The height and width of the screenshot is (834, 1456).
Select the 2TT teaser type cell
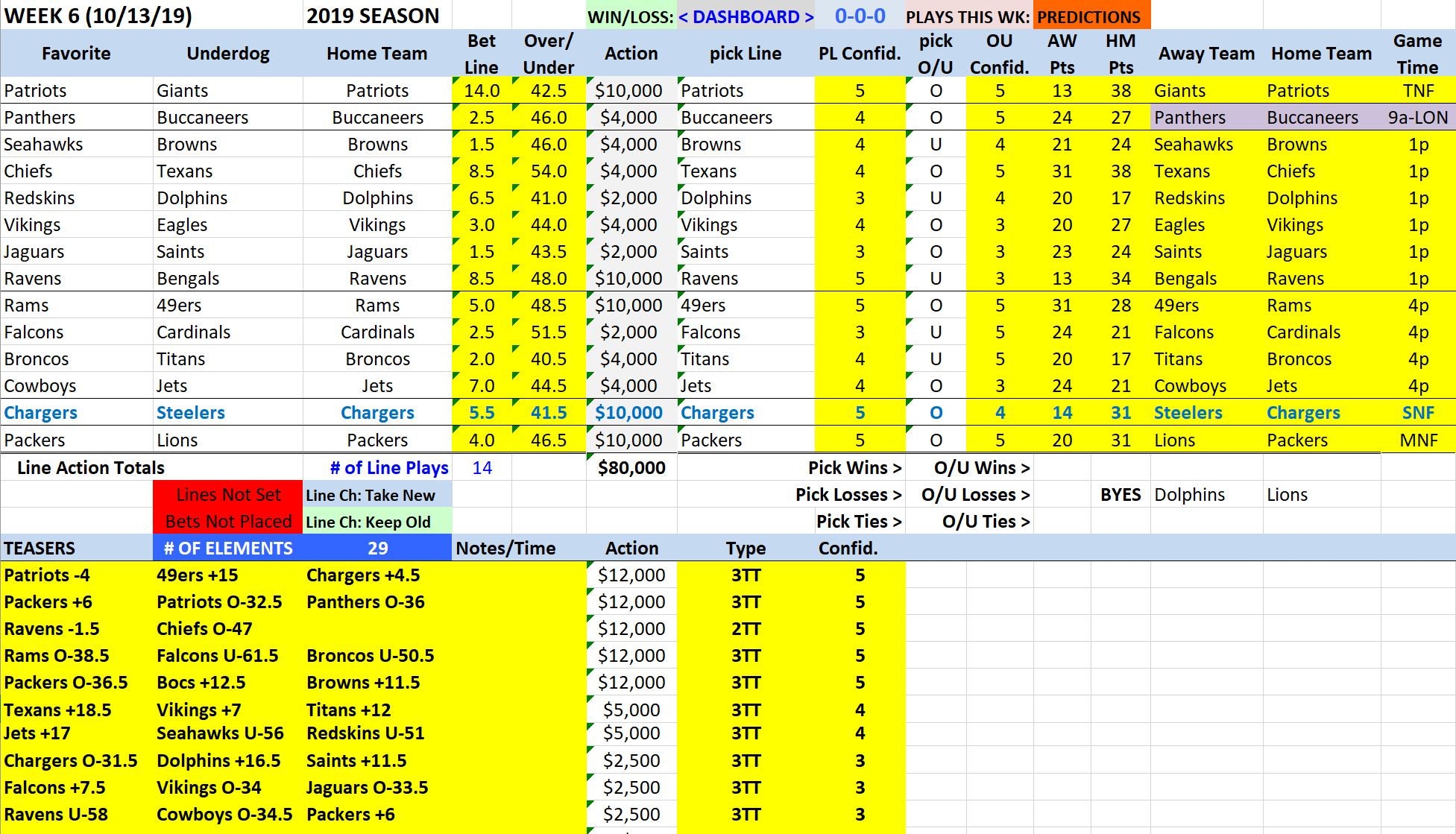pos(746,628)
